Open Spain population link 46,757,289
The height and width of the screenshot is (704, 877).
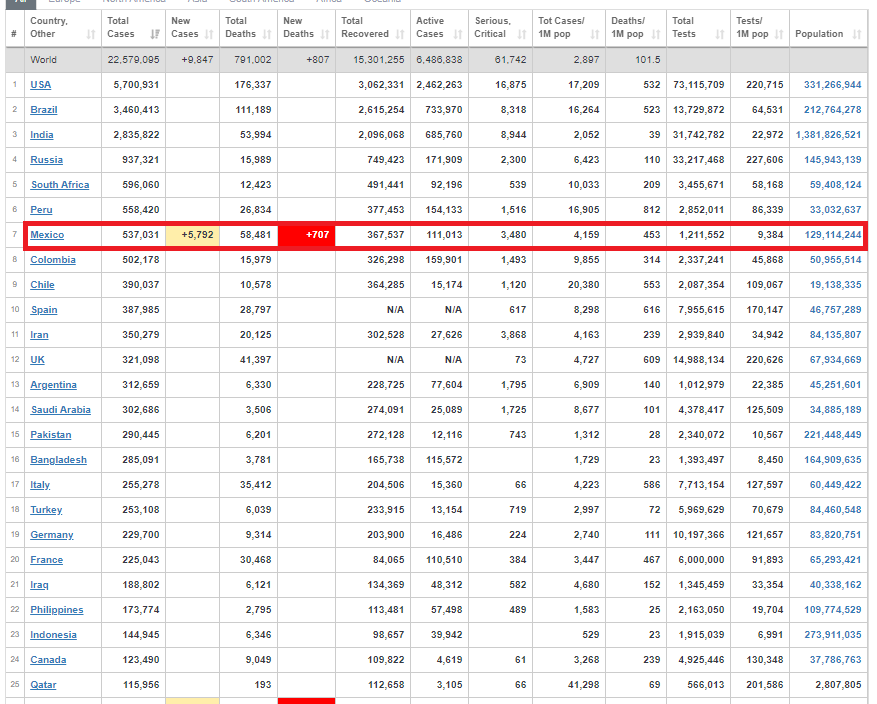pyautogui.click(x=835, y=310)
